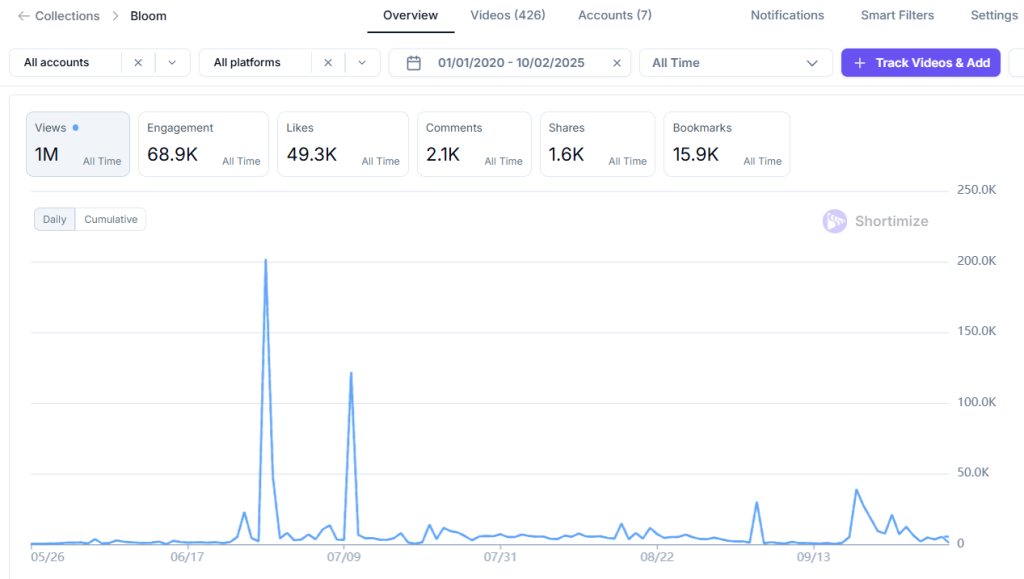The height and width of the screenshot is (579, 1024).
Task: Select the Views metric card
Action: click(x=78, y=144)
